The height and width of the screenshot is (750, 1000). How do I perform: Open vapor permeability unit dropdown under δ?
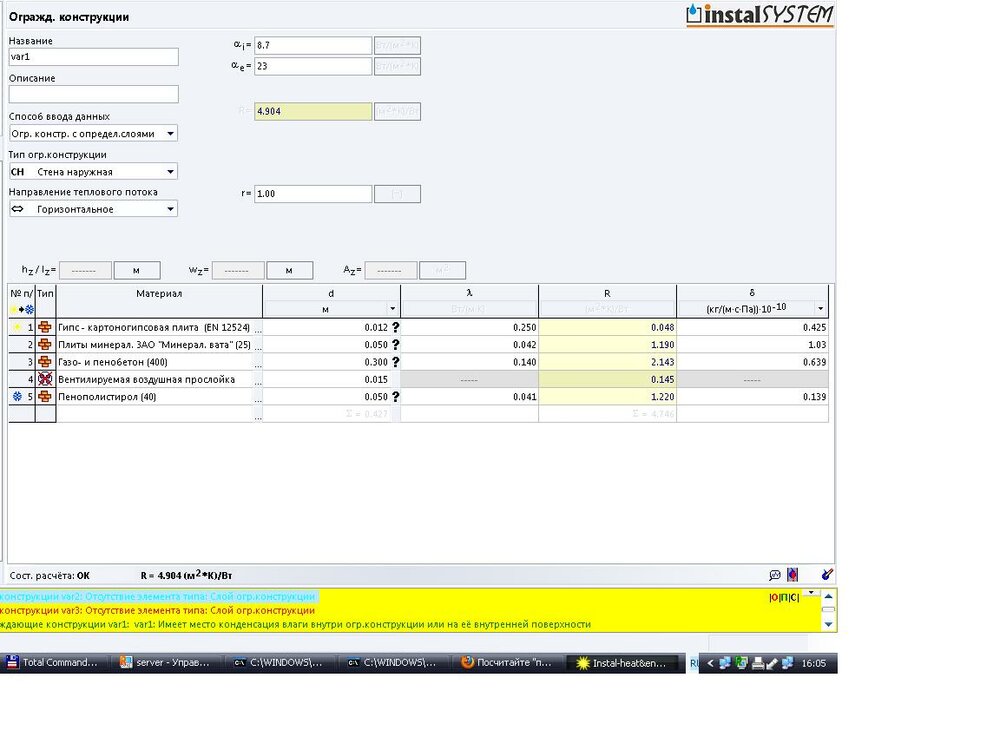821,309
